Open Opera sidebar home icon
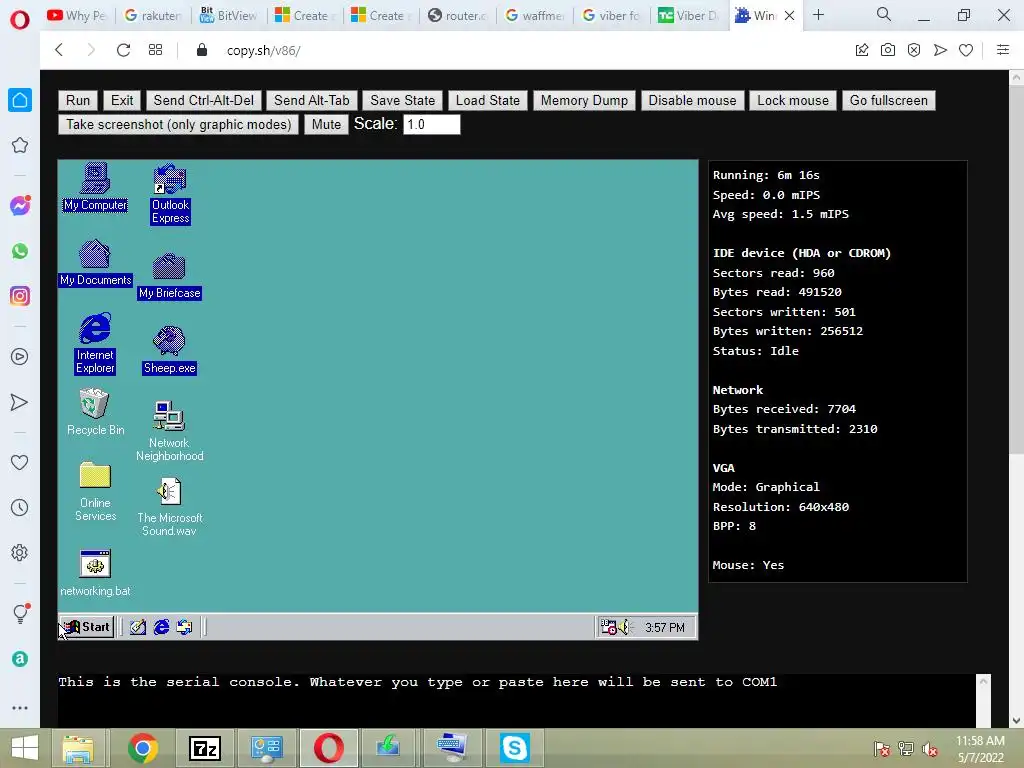The height and width of the screenshot is (768, 1024). [x=20, y=100]
